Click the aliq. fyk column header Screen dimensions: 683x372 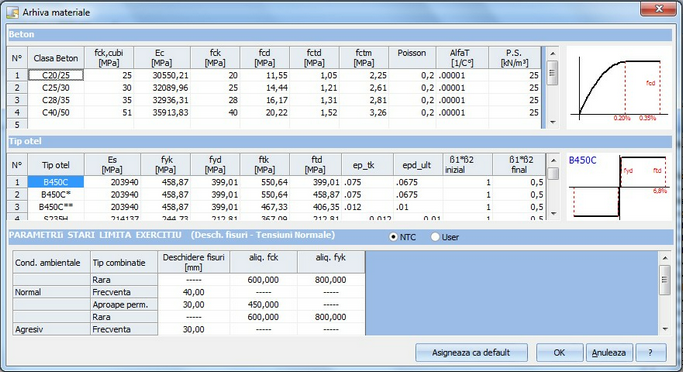pos(331,262)
